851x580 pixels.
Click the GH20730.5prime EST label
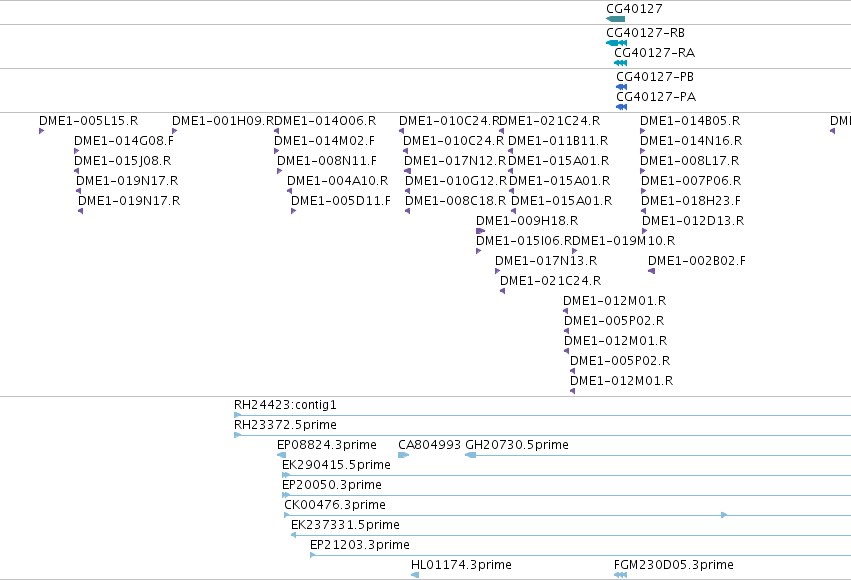click(x=517, y=445)
